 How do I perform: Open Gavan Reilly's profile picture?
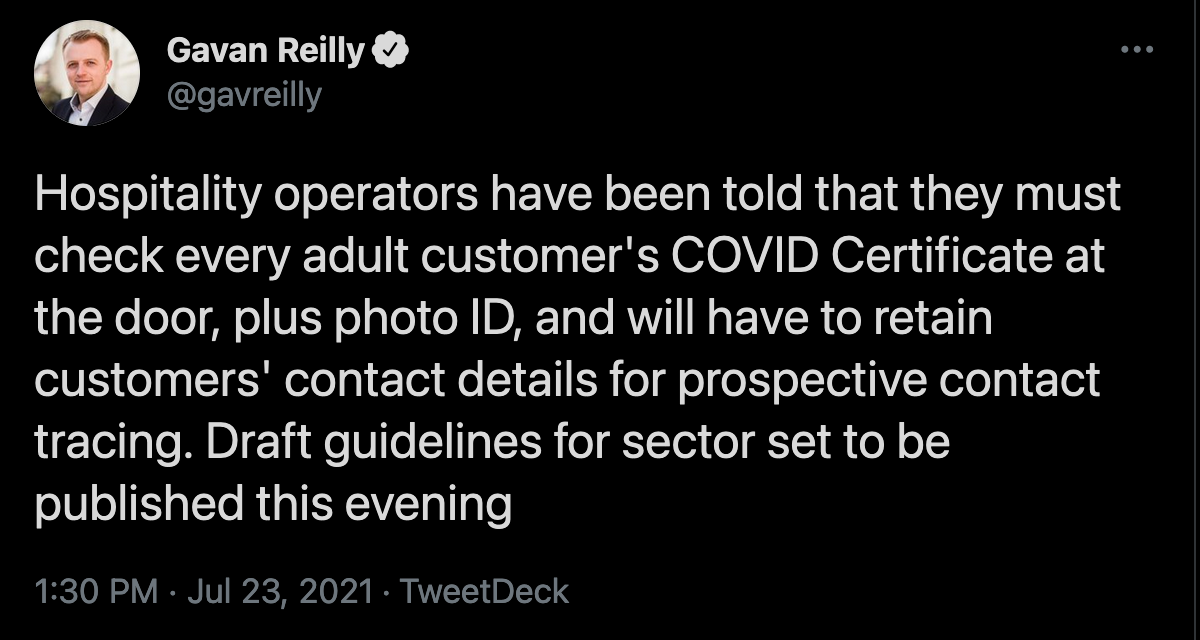click(x=87, y=72)
